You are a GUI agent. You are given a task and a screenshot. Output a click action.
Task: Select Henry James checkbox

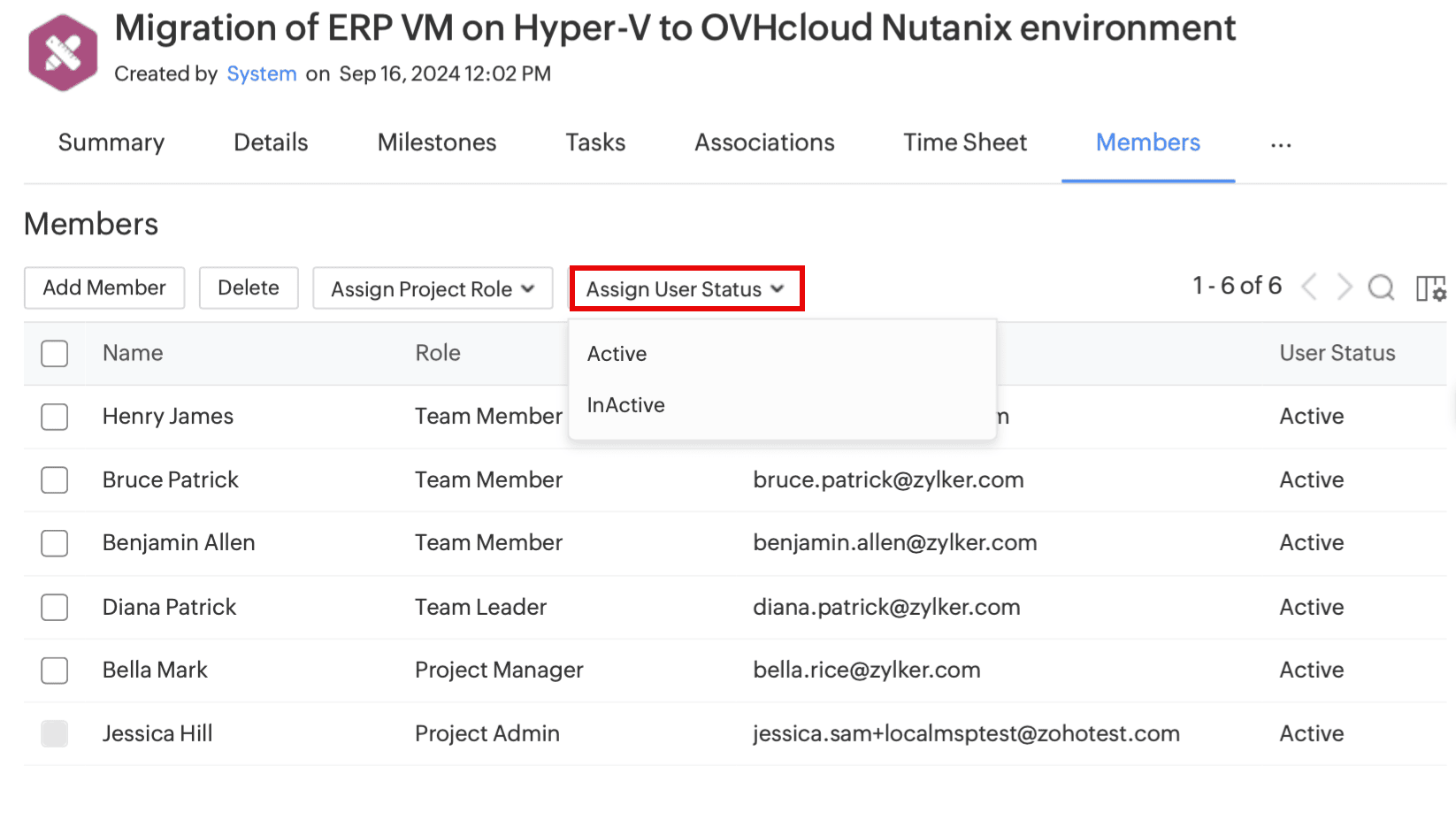(55, 417)
